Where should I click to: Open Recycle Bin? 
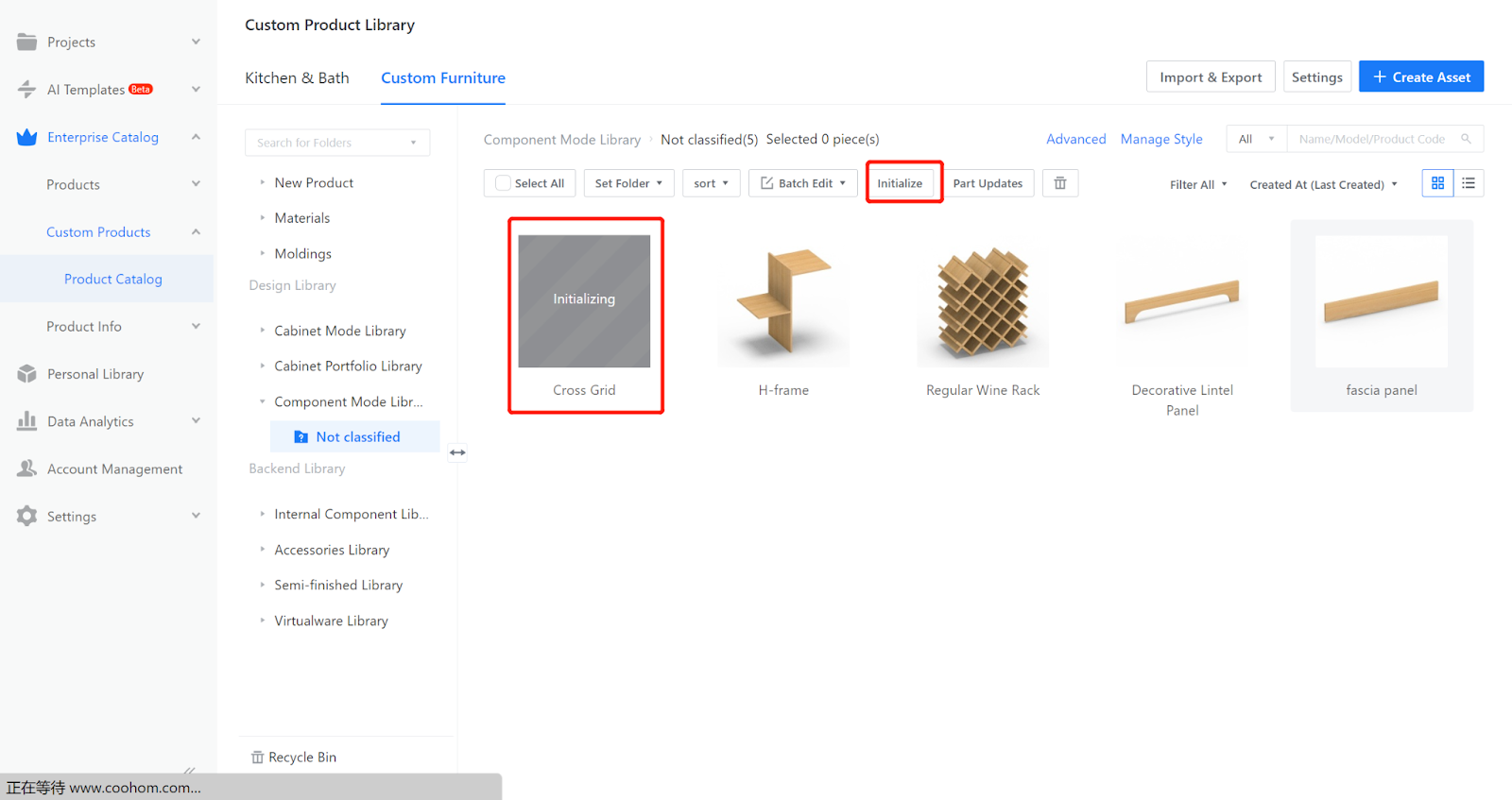294,757
